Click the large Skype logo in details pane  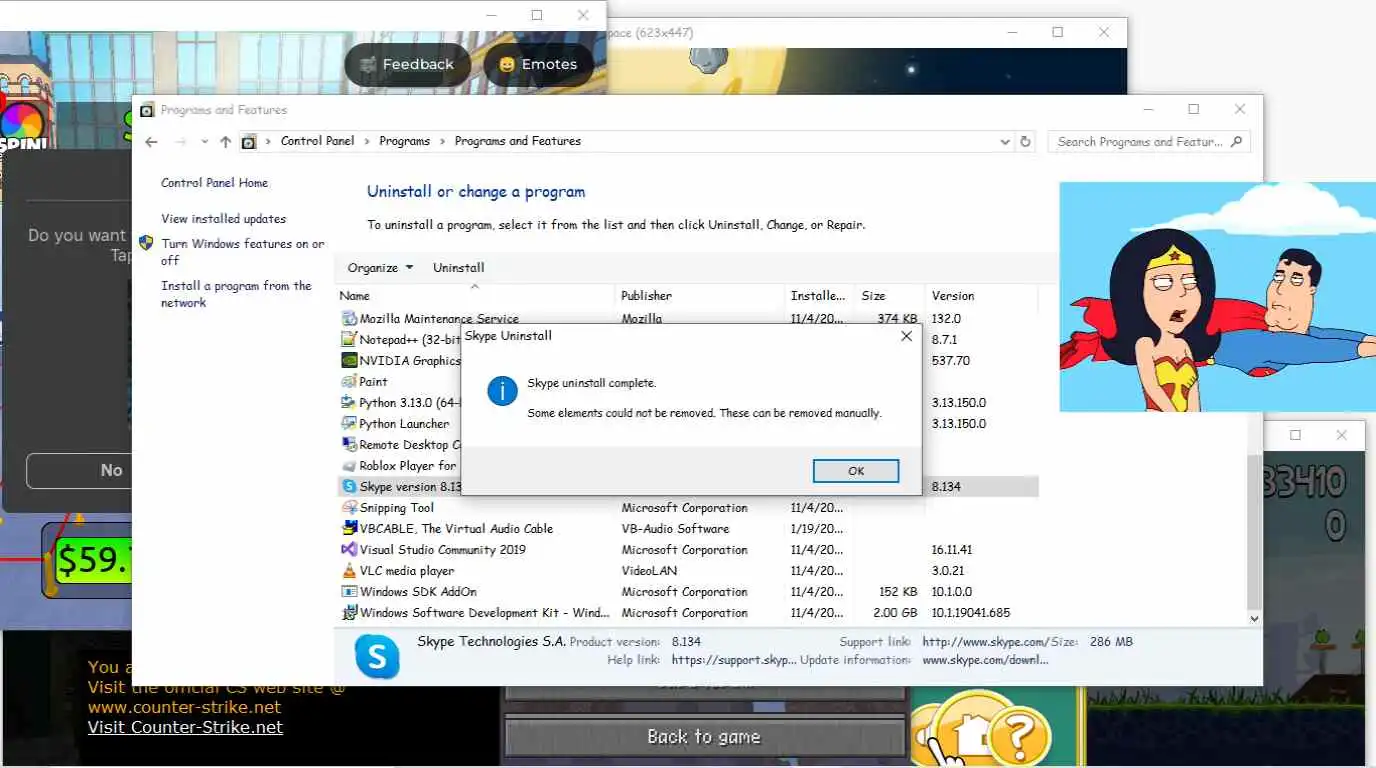tap(377, 656)
